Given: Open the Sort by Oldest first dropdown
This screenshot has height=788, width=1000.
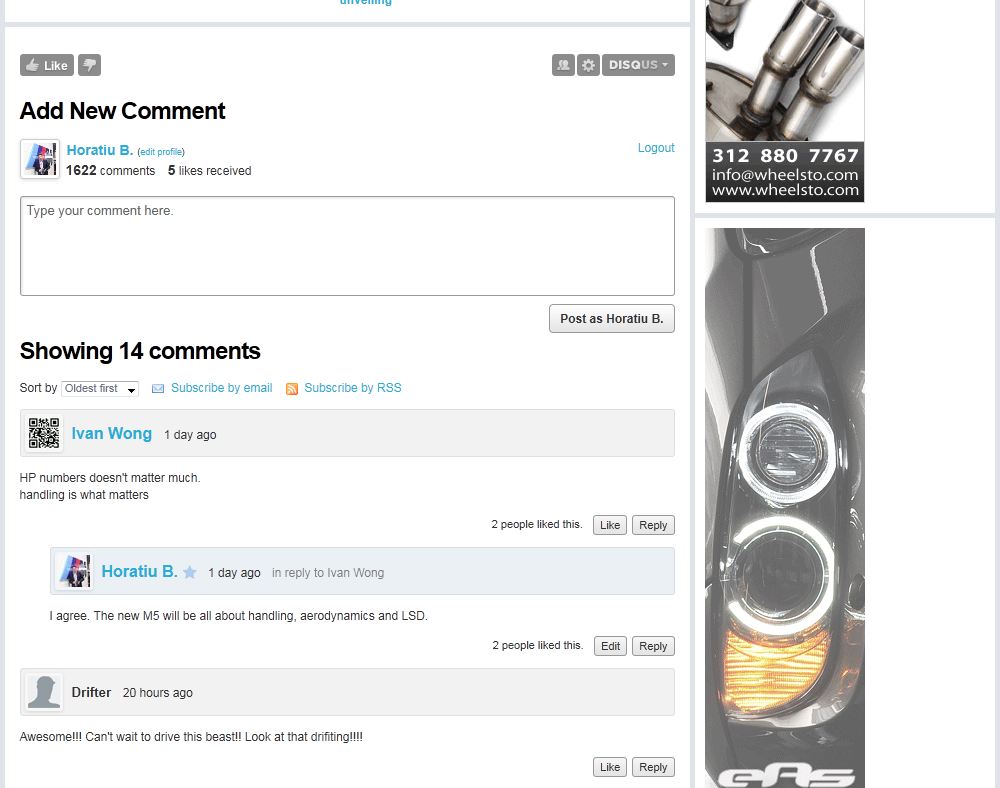Looking at the screenshot, I should 100,389.
